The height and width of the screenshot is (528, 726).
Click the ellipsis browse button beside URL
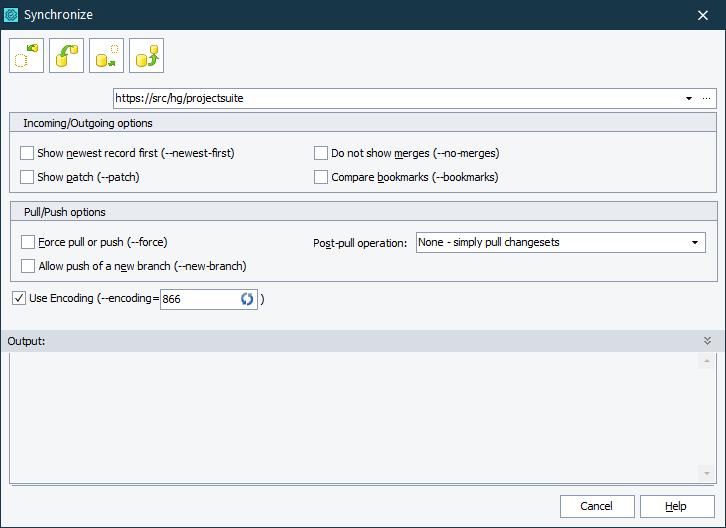click(706, 99)
